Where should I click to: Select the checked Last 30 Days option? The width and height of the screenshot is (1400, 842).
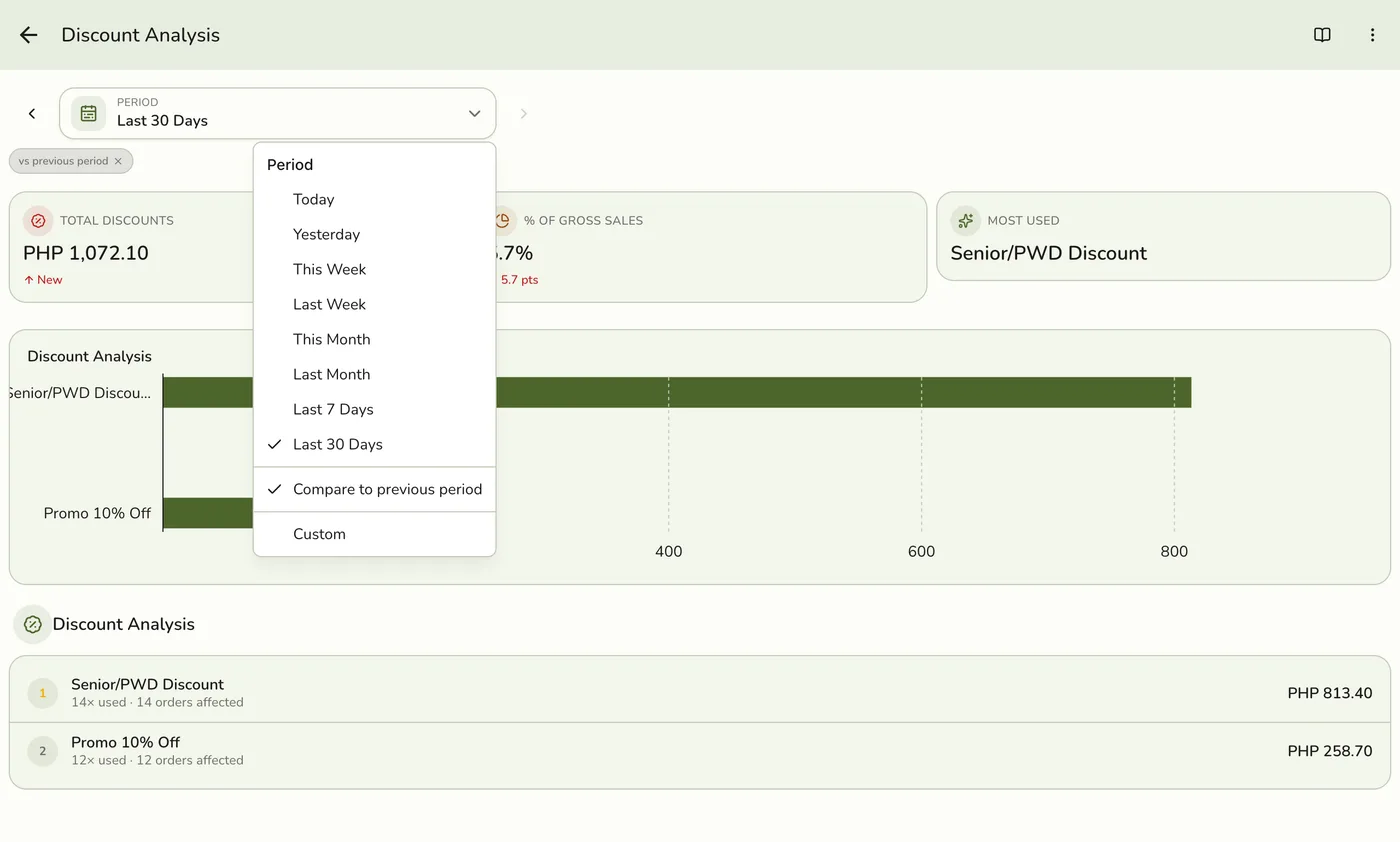click(374, 445)
